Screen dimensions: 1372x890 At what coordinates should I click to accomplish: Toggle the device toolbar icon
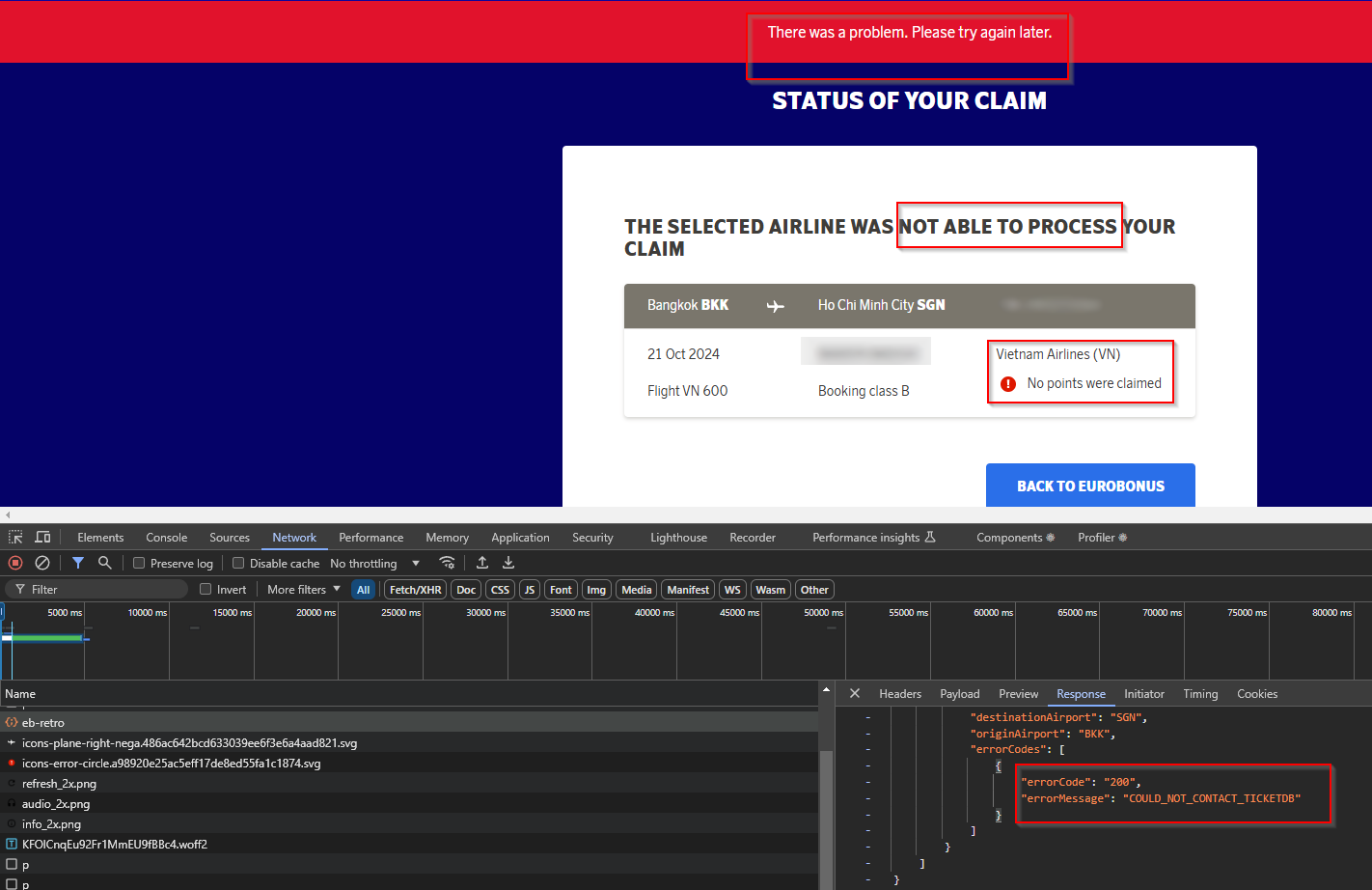42,538
